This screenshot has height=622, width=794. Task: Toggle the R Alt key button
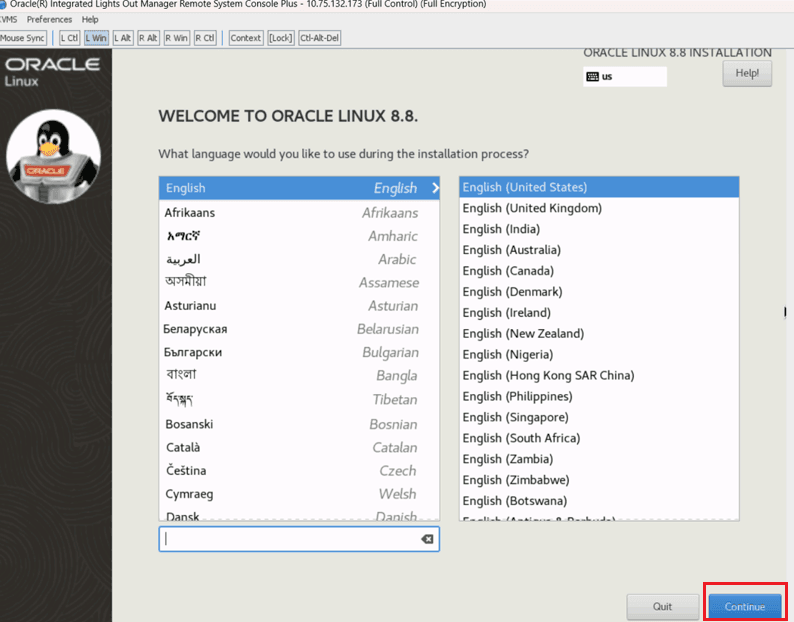coord(148,38)
